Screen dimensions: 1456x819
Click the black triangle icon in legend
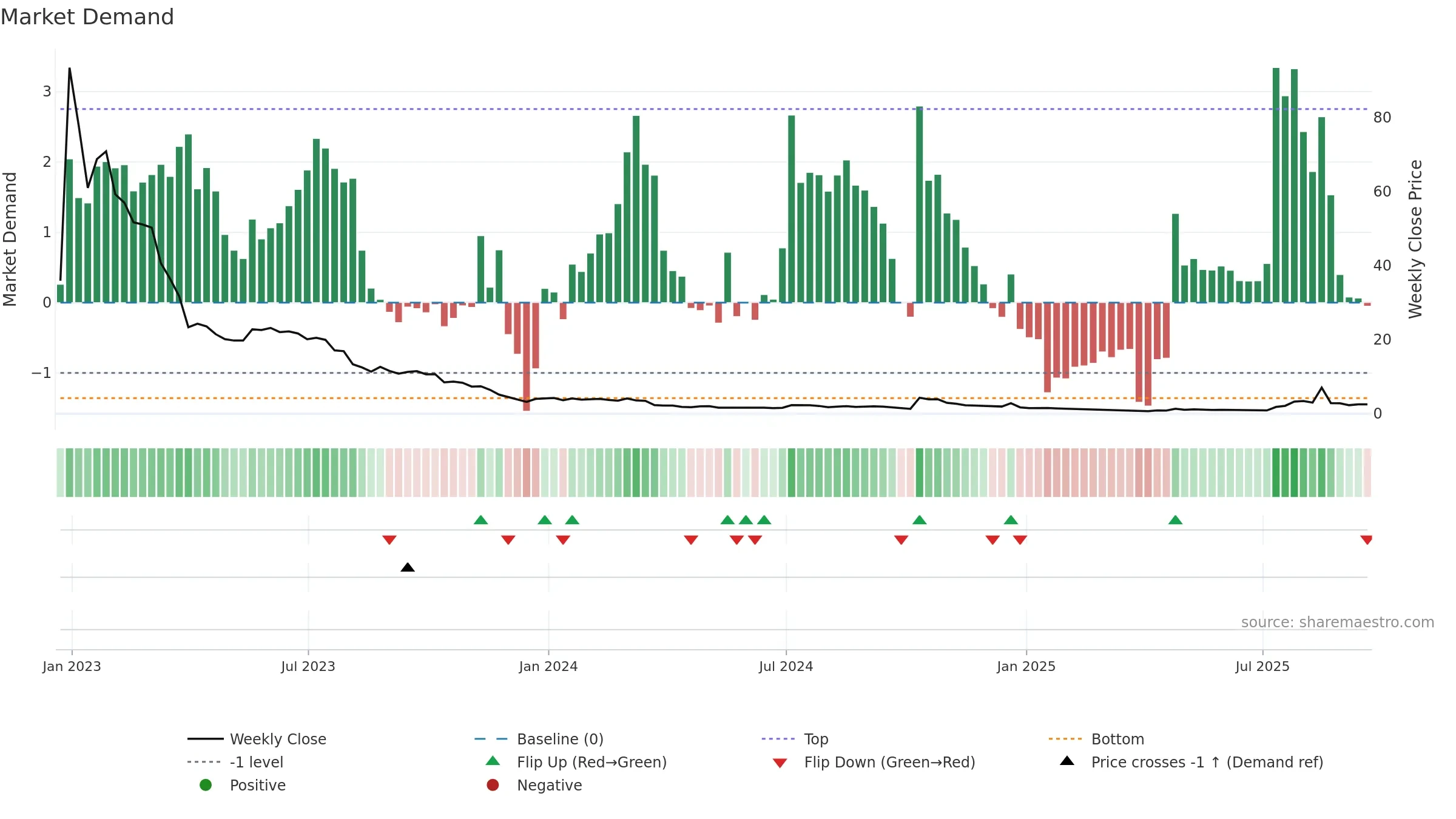pos(1067,761)
